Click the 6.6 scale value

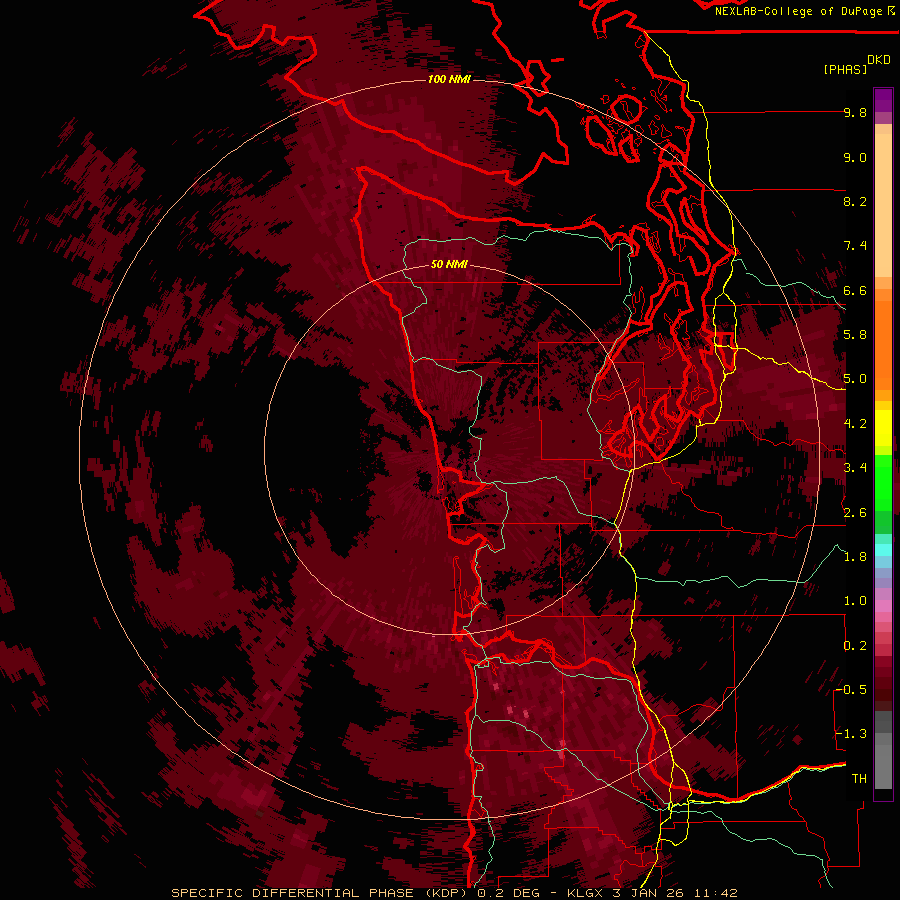855,290
